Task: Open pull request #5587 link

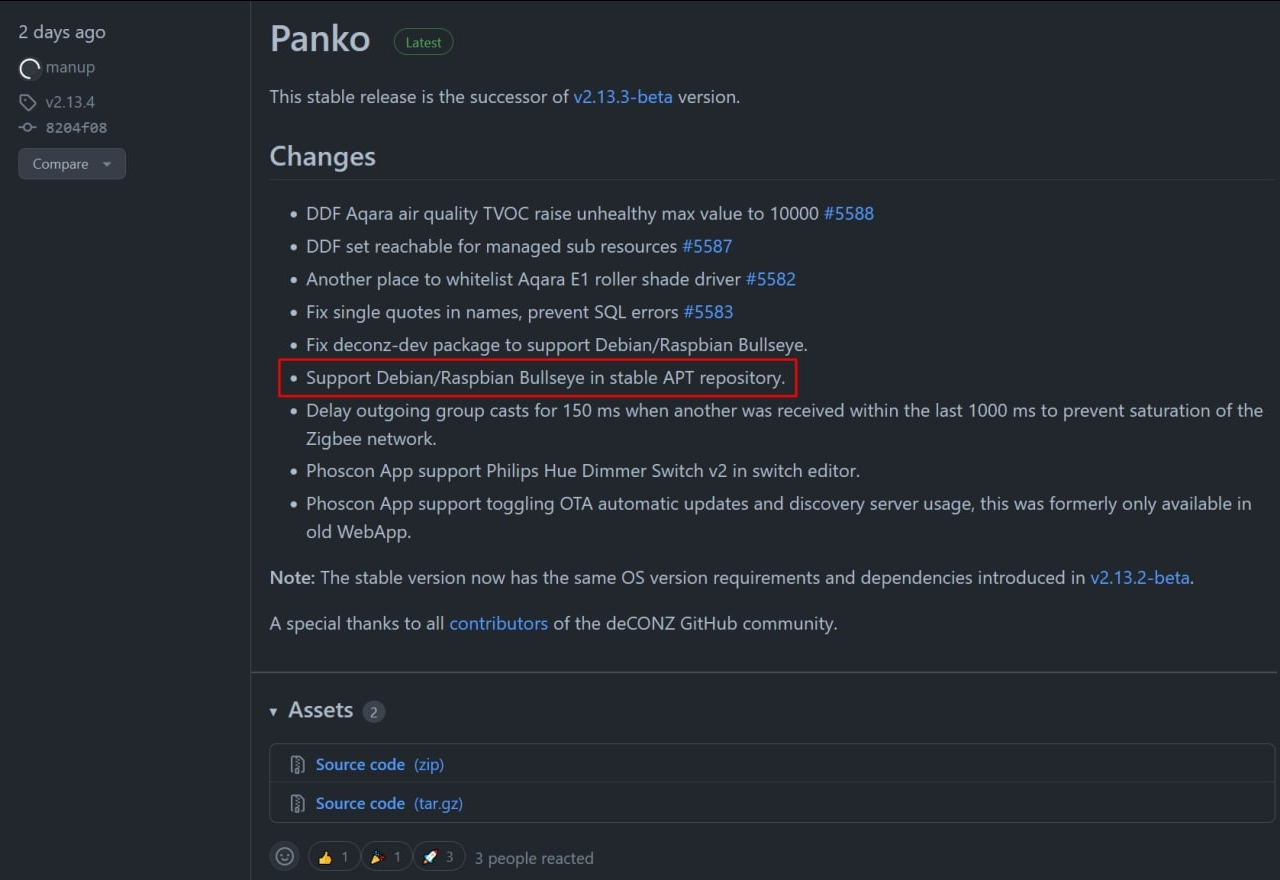Action: point(707,246)
